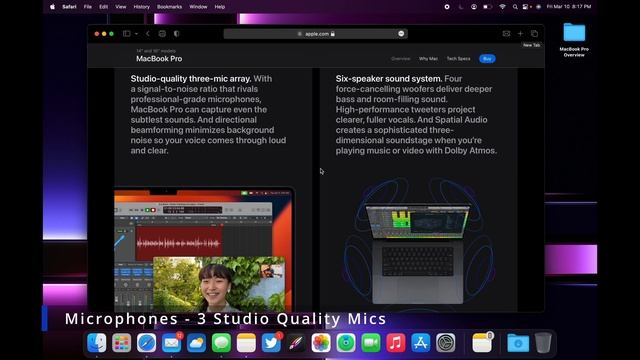Click the toolbar icon left of privacy shield

coord(162,34)
